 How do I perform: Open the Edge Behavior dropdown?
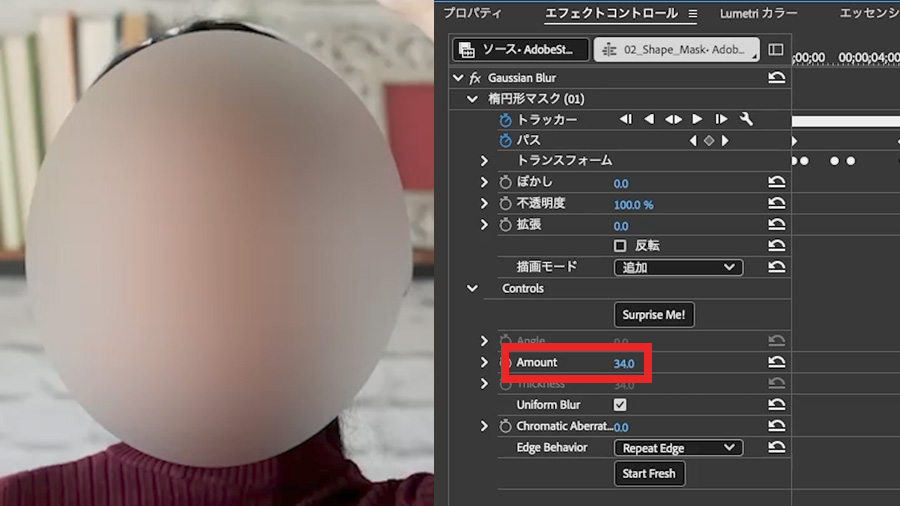678,447
